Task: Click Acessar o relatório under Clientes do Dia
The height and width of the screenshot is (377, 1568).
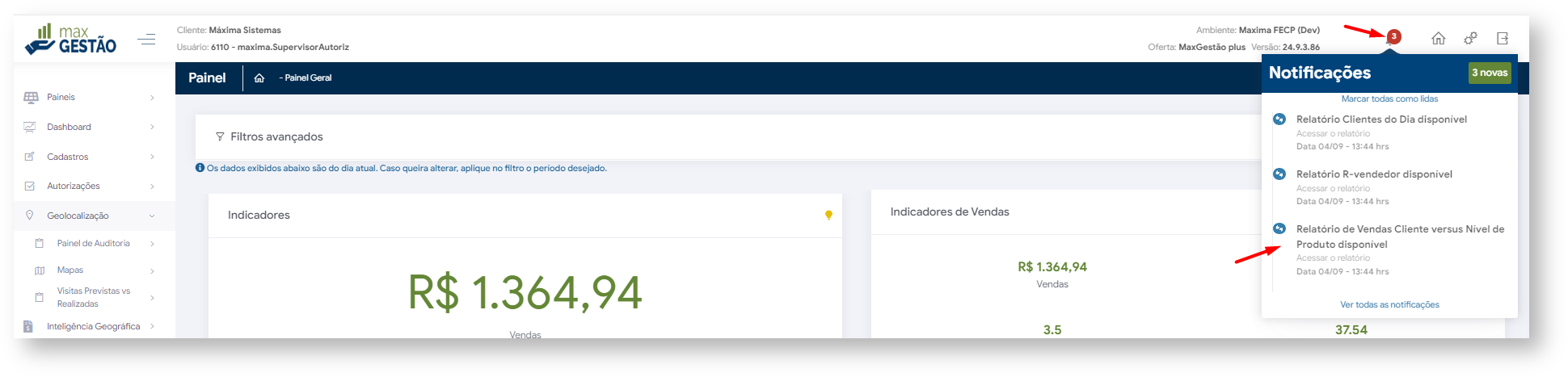Action: pos(1333,134)
